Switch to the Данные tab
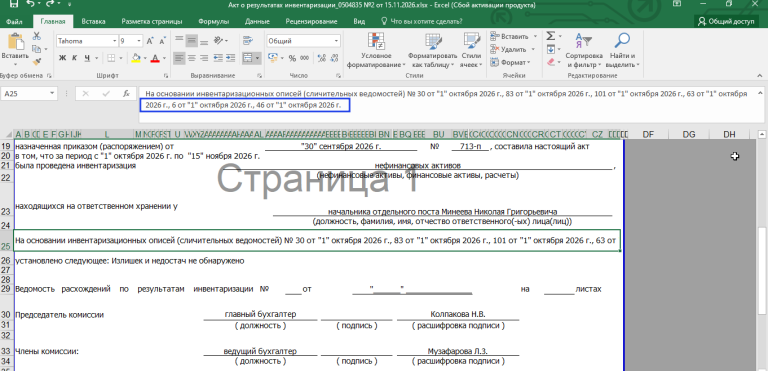 pyautogui.click(x=257, y=22)
